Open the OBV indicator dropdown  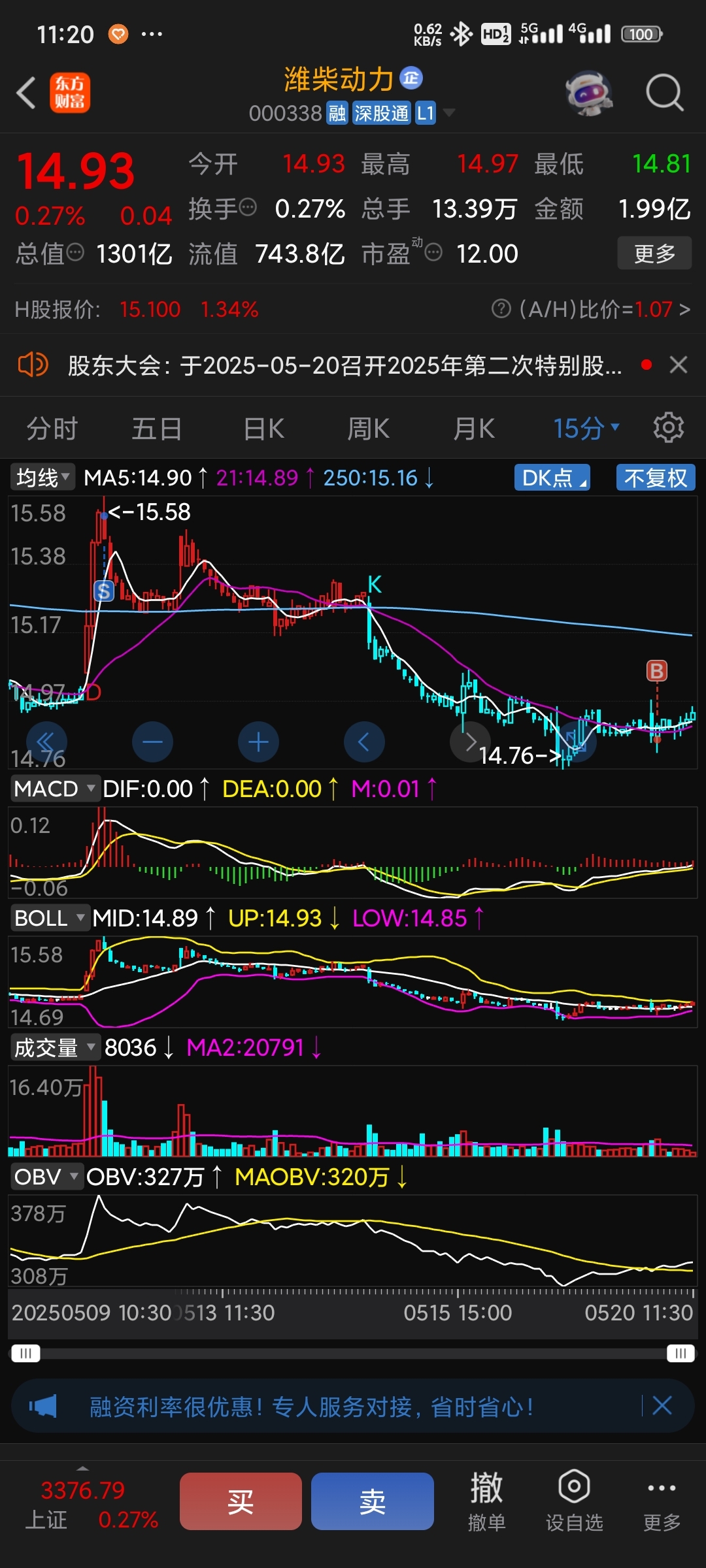point(47,1177)
